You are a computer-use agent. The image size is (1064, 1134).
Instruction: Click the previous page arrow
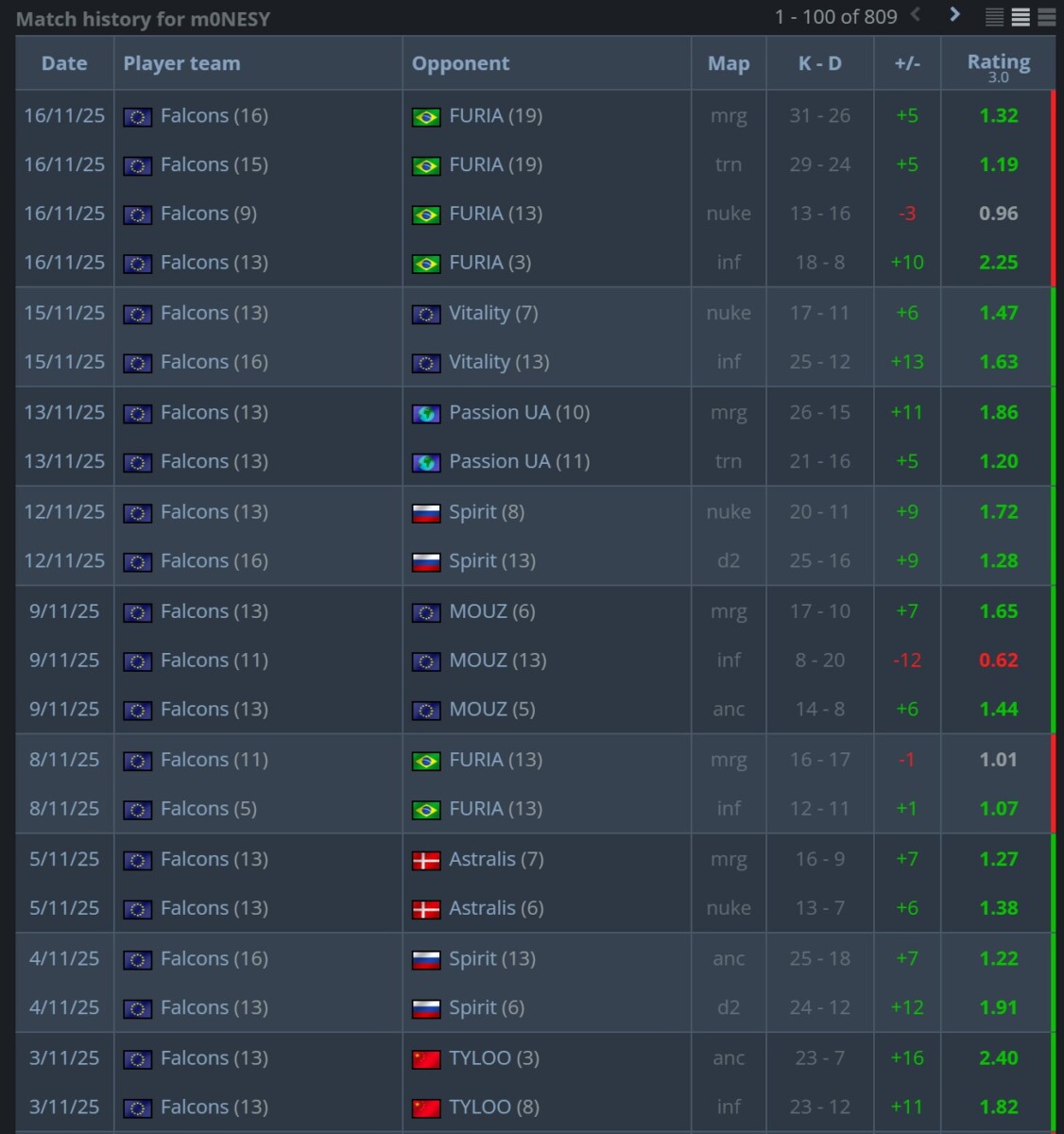pyautogui.click(x=916, y=15)
